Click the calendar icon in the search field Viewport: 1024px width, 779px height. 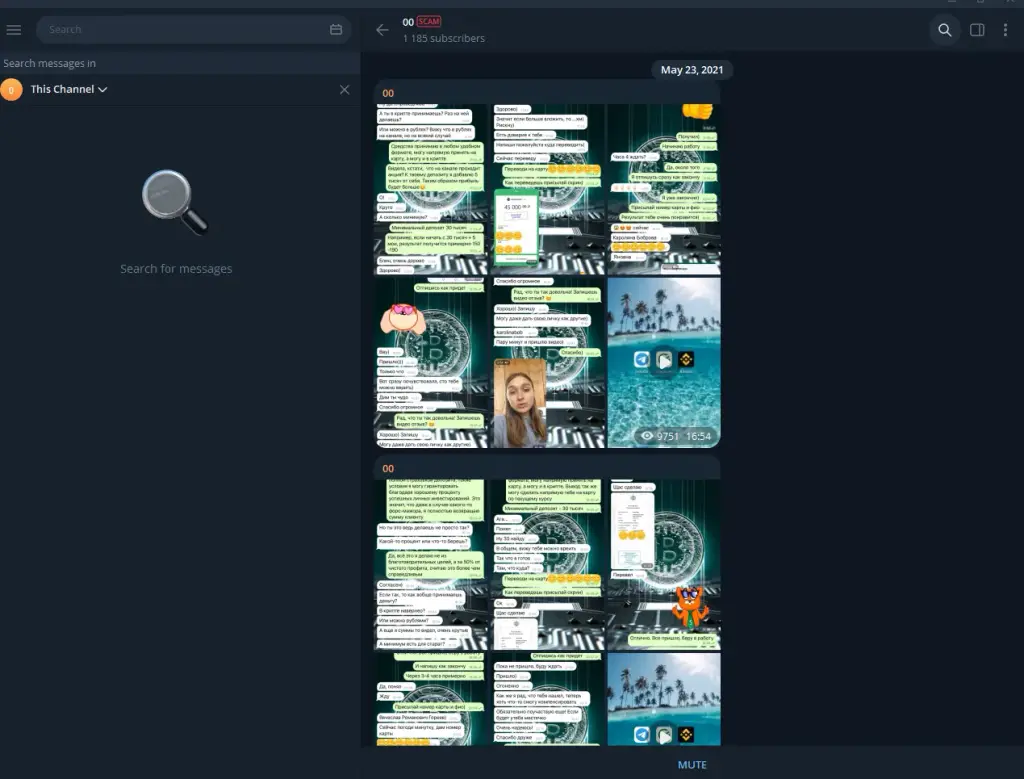tap(336, 29)
